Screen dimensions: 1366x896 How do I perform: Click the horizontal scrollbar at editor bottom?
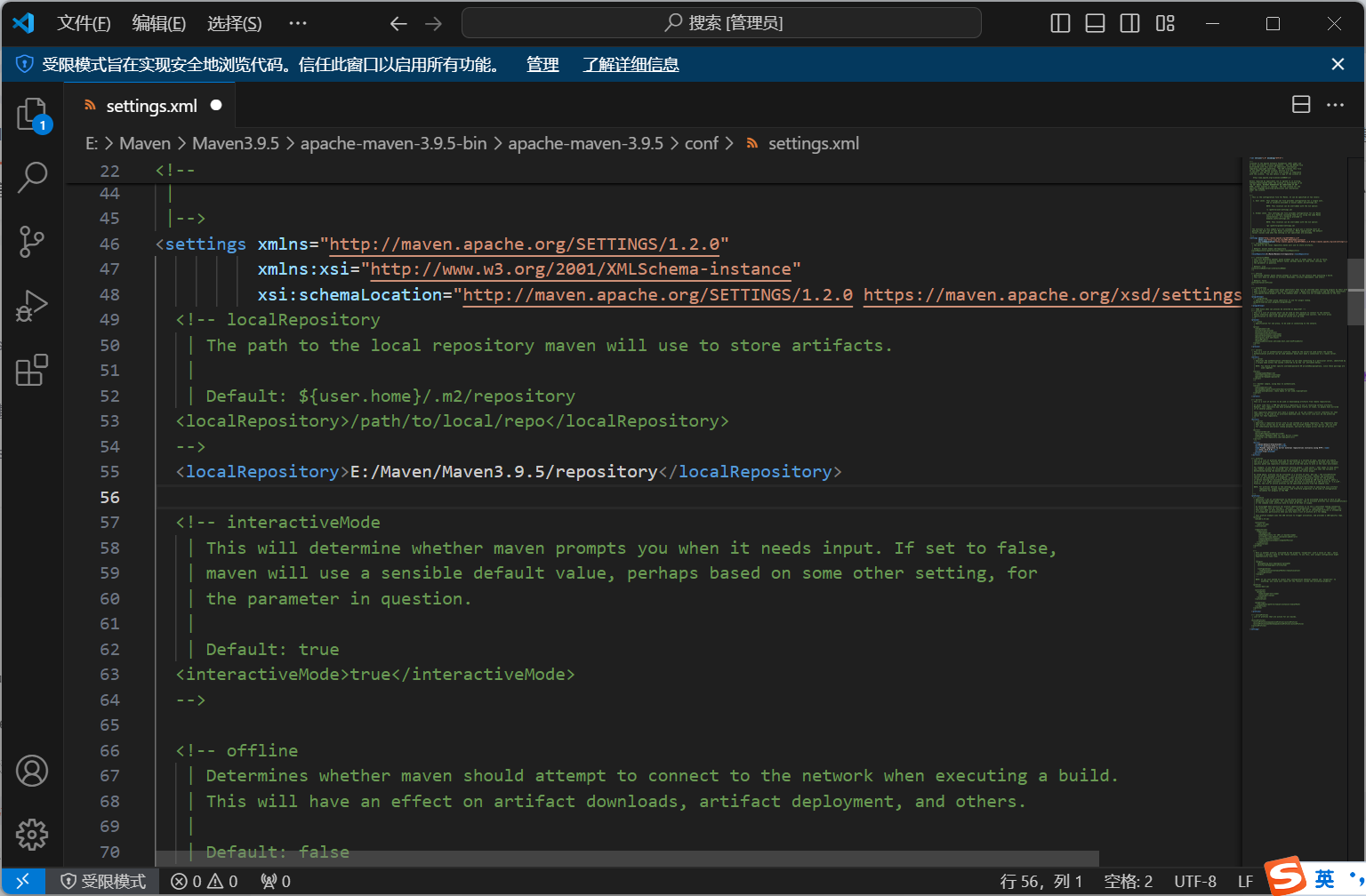point(627,858)
